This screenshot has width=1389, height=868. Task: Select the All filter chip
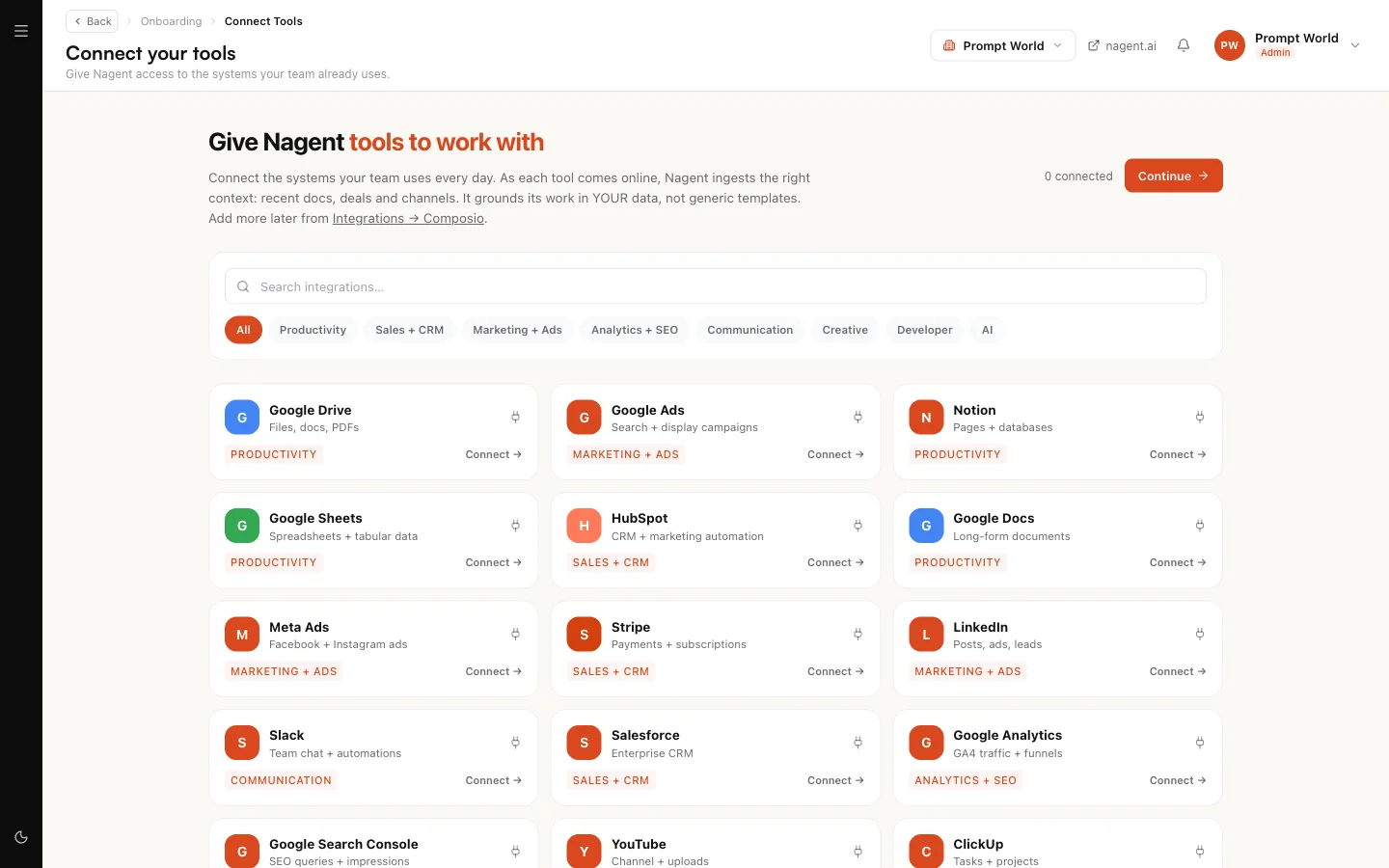(x=243, y=330)
